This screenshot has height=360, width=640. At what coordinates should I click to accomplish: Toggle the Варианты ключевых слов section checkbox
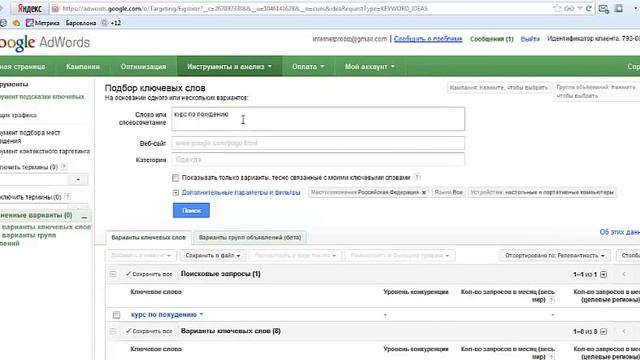pos(113,331)
